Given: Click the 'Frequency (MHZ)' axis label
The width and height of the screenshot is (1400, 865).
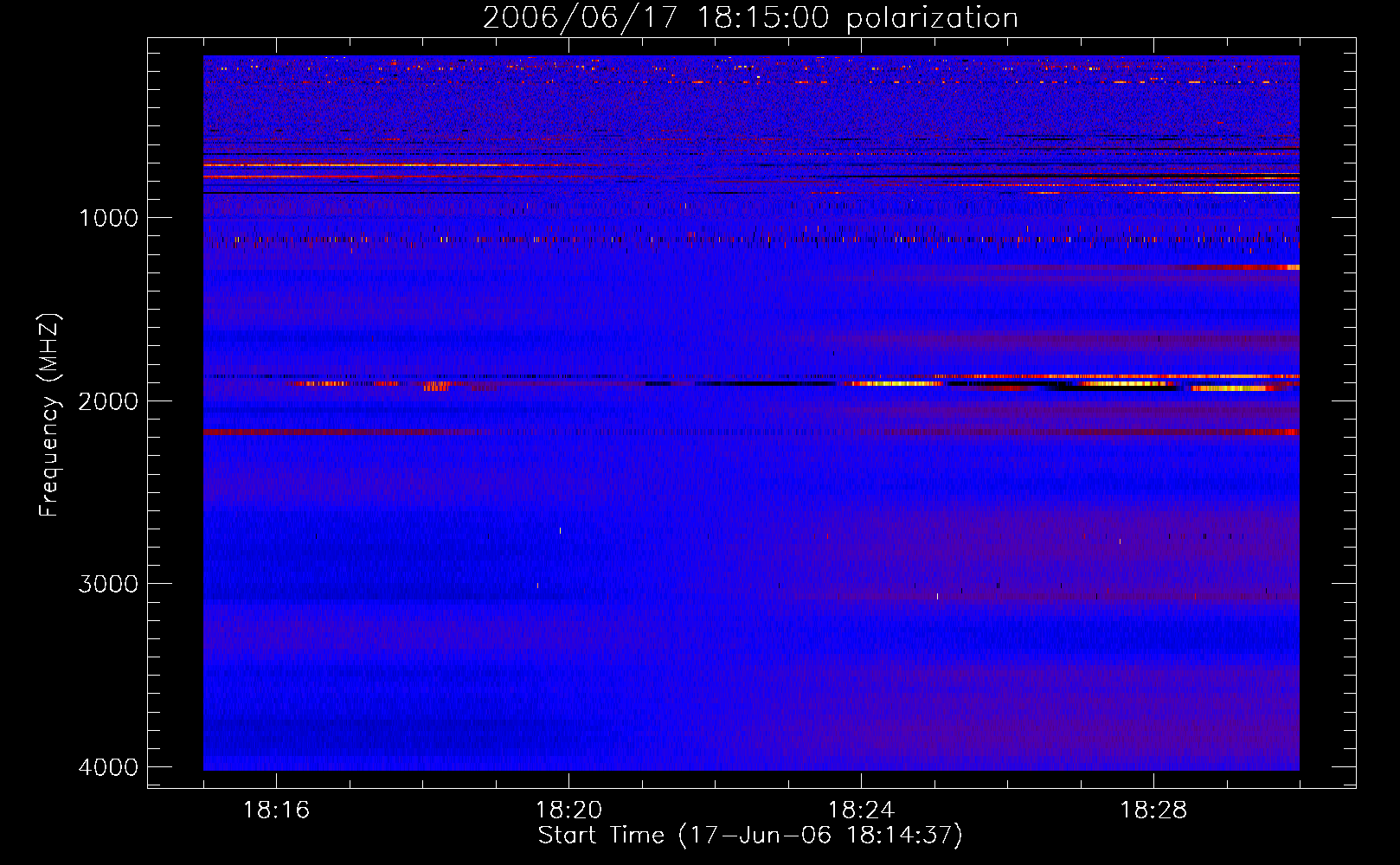Looking at the screenshot, I should [49, 415].
